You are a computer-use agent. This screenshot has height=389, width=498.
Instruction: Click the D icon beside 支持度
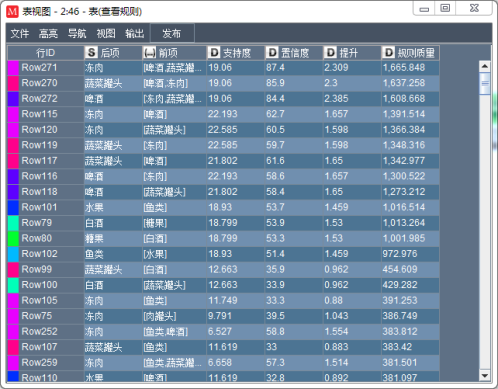[214, 53]
